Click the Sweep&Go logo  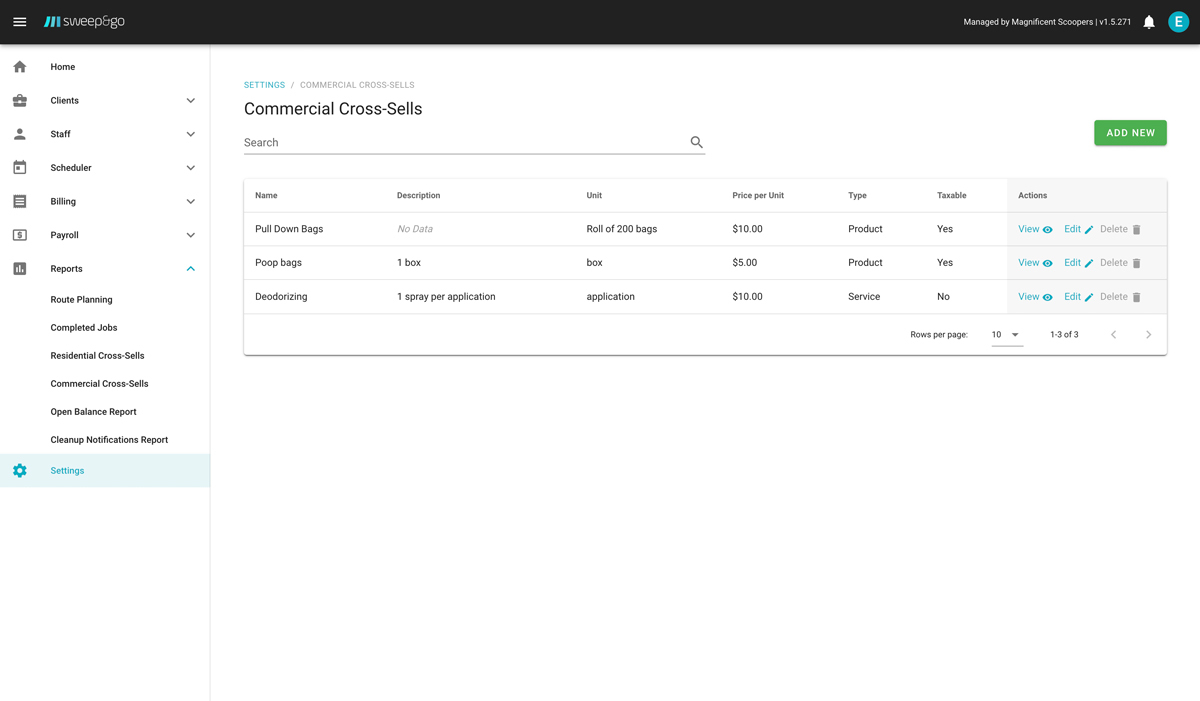85,22
